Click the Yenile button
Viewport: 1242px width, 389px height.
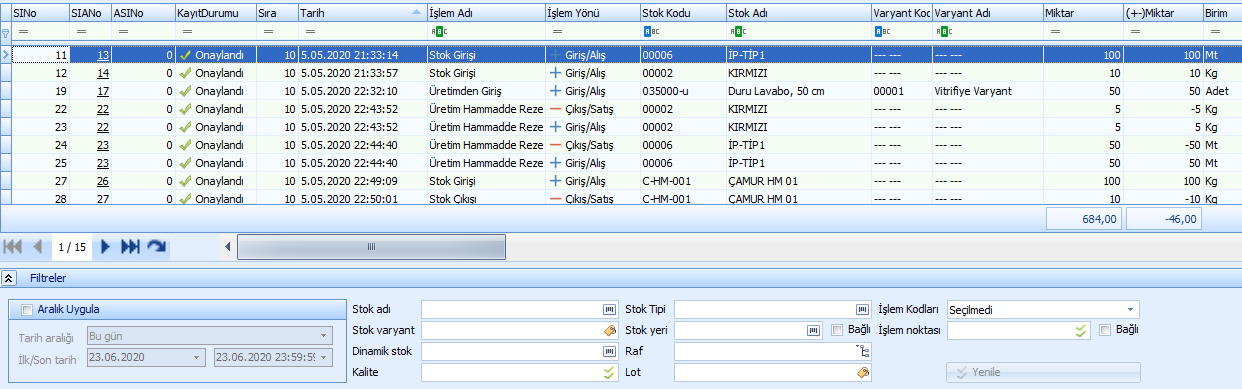pos(1043,373)
